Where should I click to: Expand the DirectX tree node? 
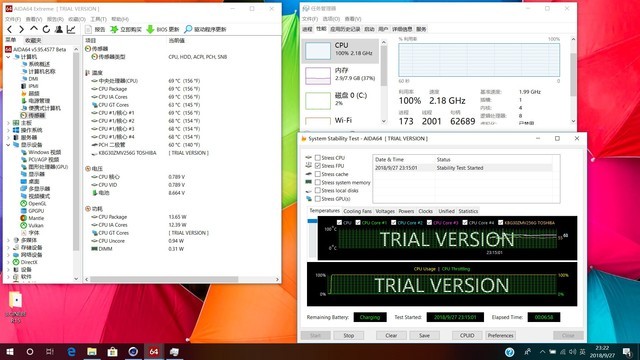coord(9,262)
